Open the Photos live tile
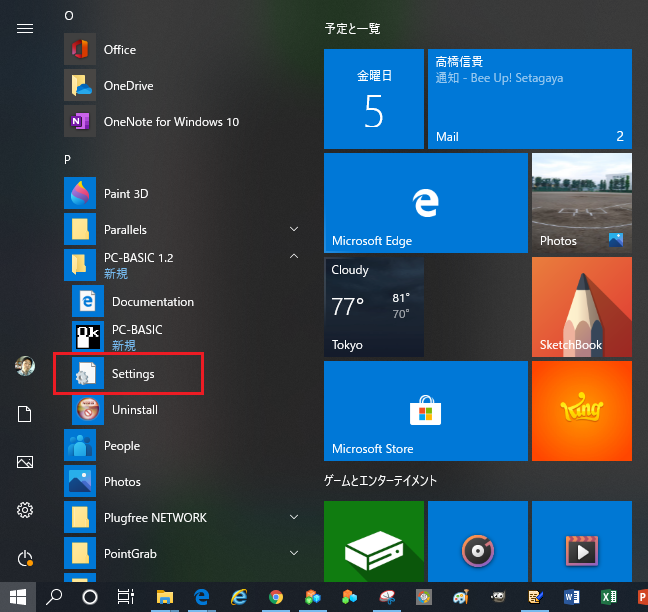This screenshot has width=648, height=612. coord(581,203)
